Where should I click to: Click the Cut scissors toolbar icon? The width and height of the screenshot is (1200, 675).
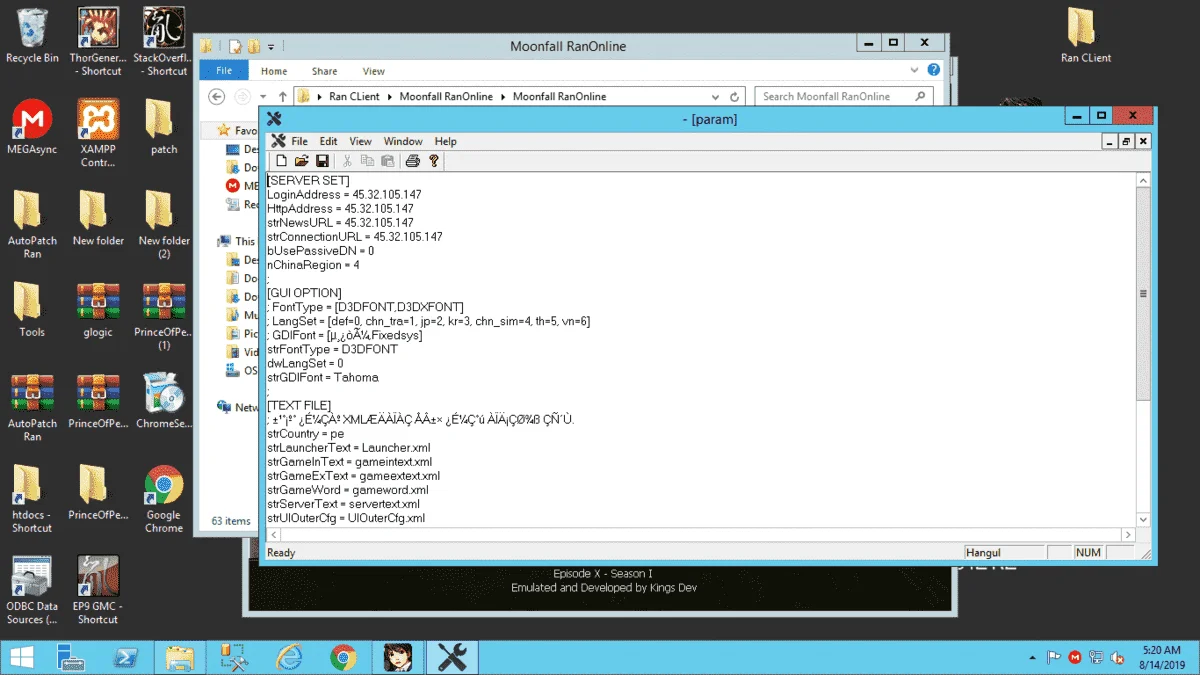pos(347,161)
